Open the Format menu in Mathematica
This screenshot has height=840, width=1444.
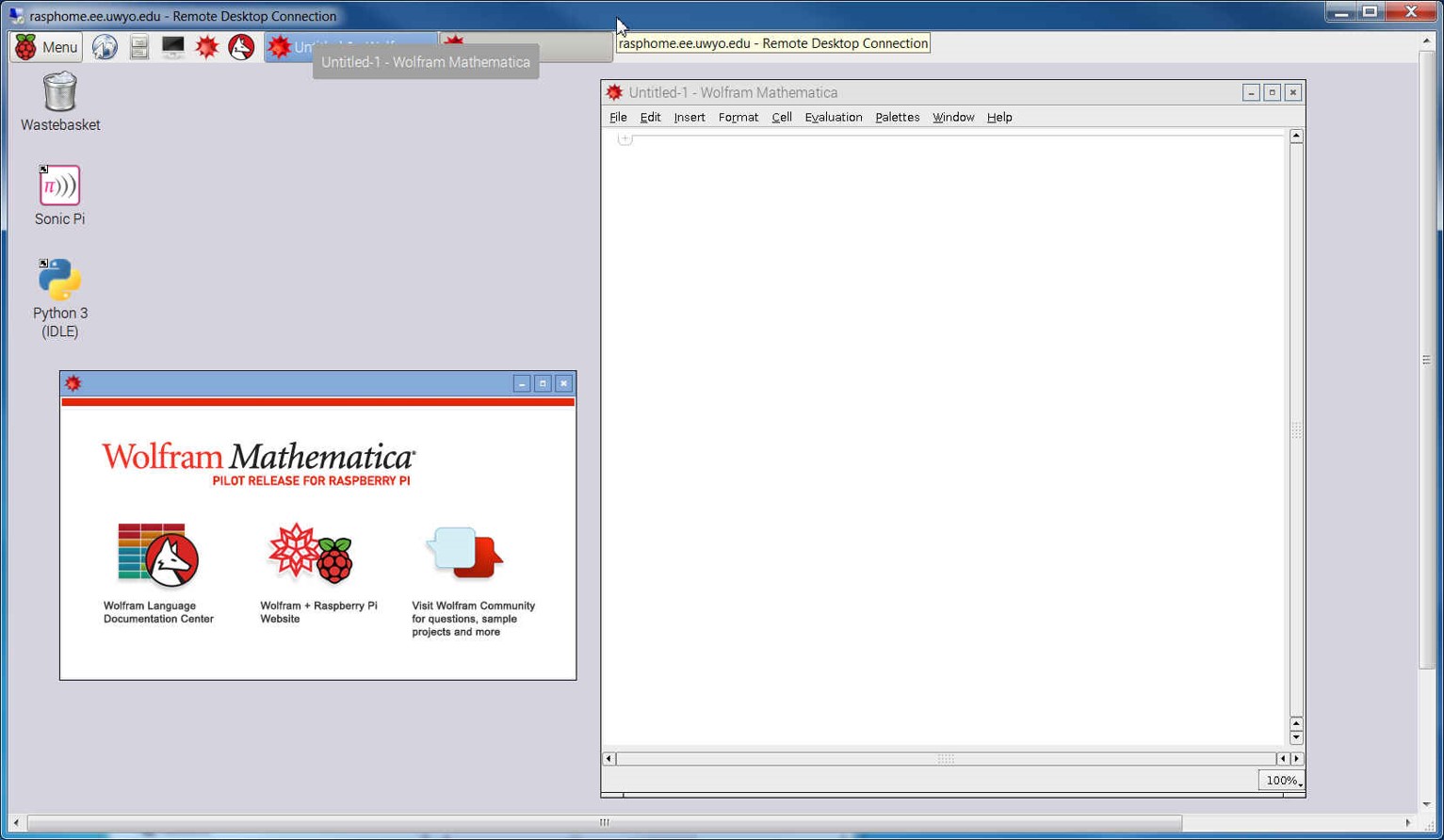pos(738,118)
